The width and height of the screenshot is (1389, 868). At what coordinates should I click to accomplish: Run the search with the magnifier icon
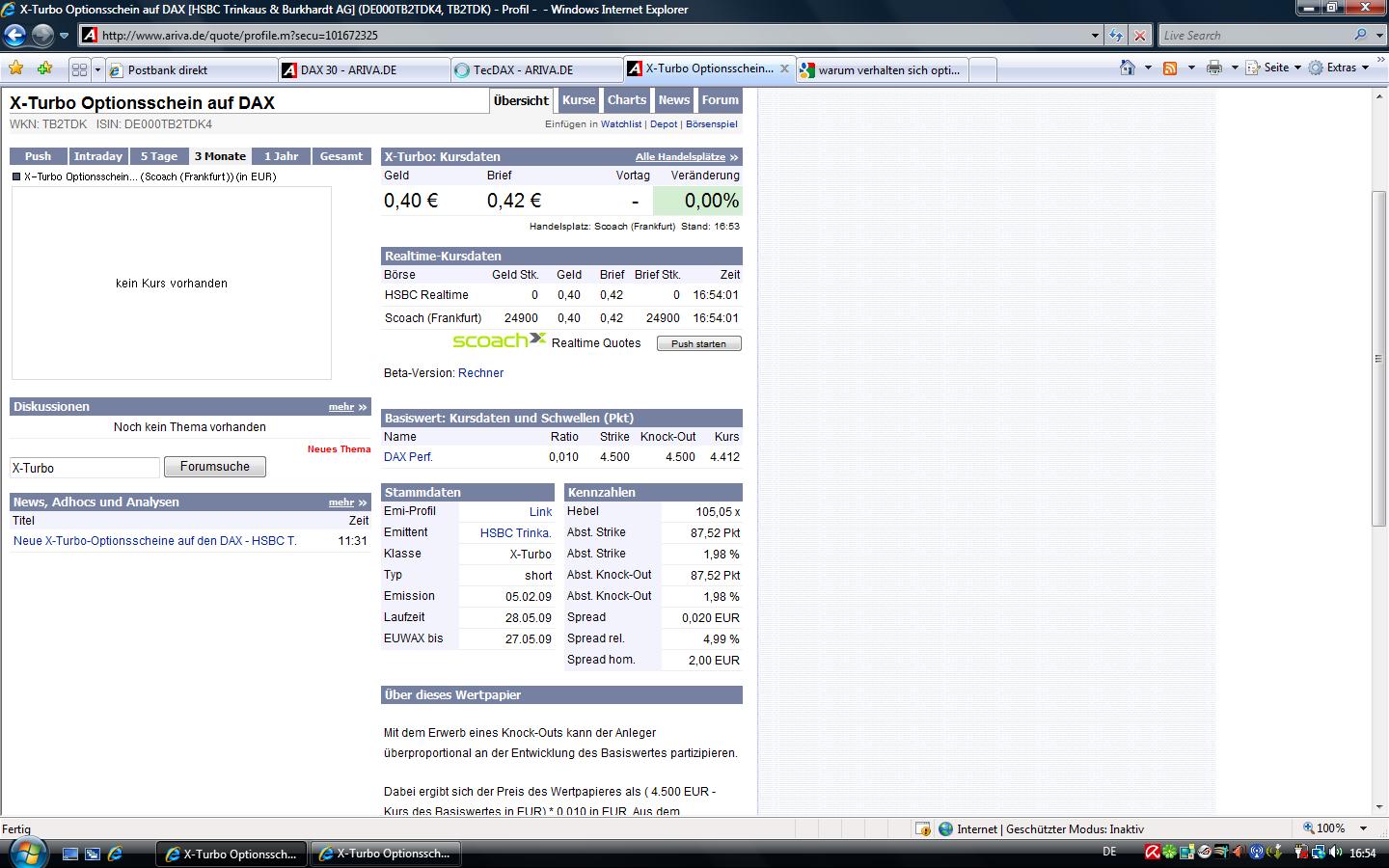(x=1361, y=35)
